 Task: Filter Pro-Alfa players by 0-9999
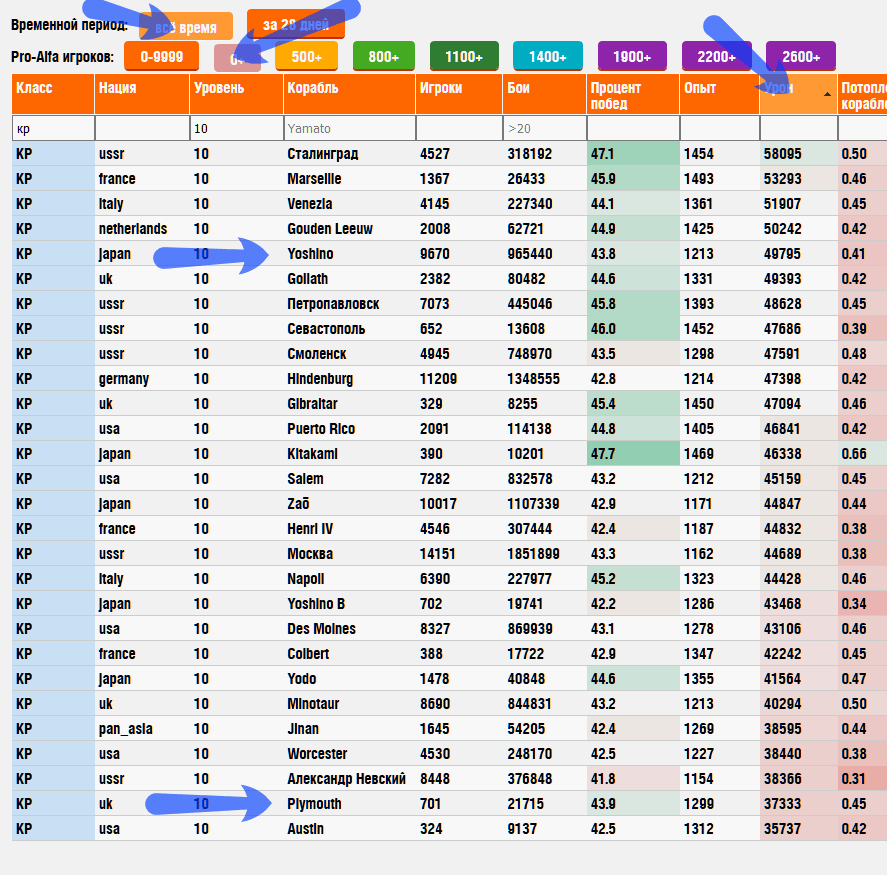pos(162,57)
